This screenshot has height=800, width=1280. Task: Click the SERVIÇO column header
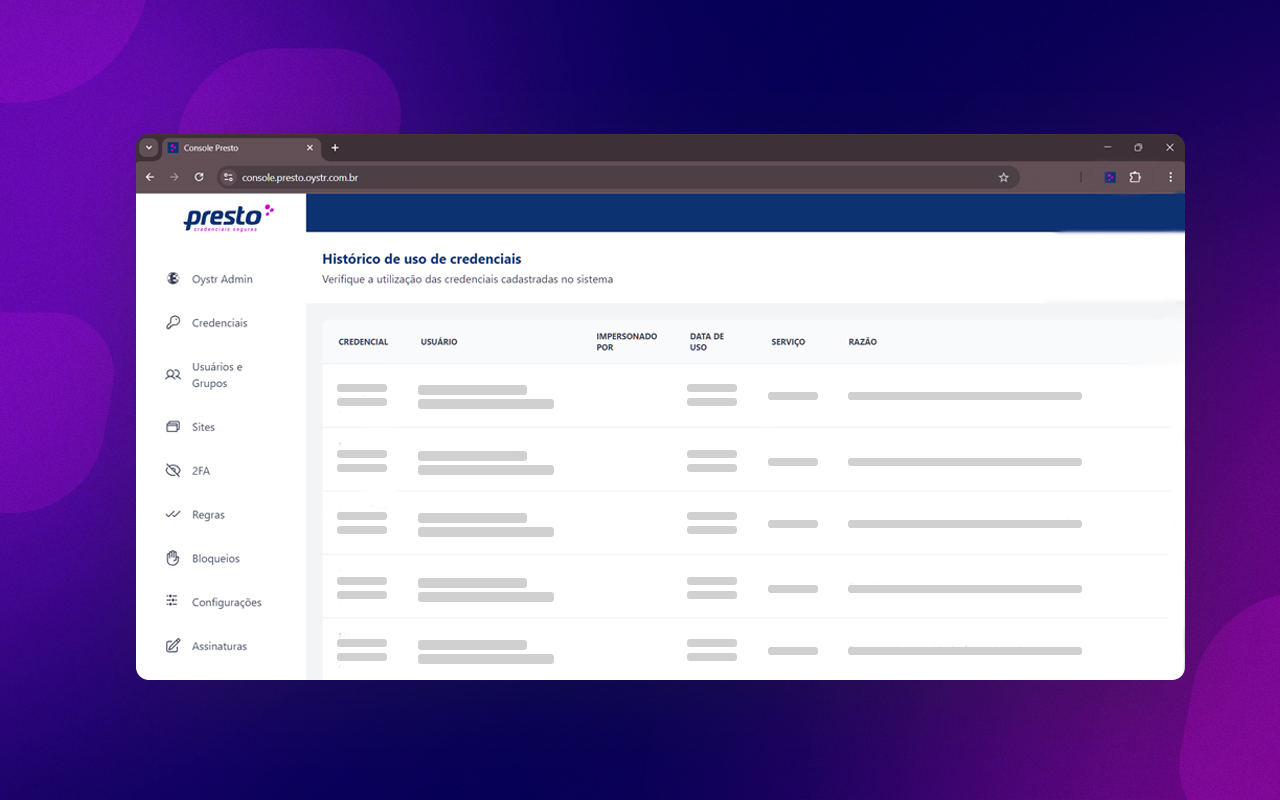click(x=788, y=342)
